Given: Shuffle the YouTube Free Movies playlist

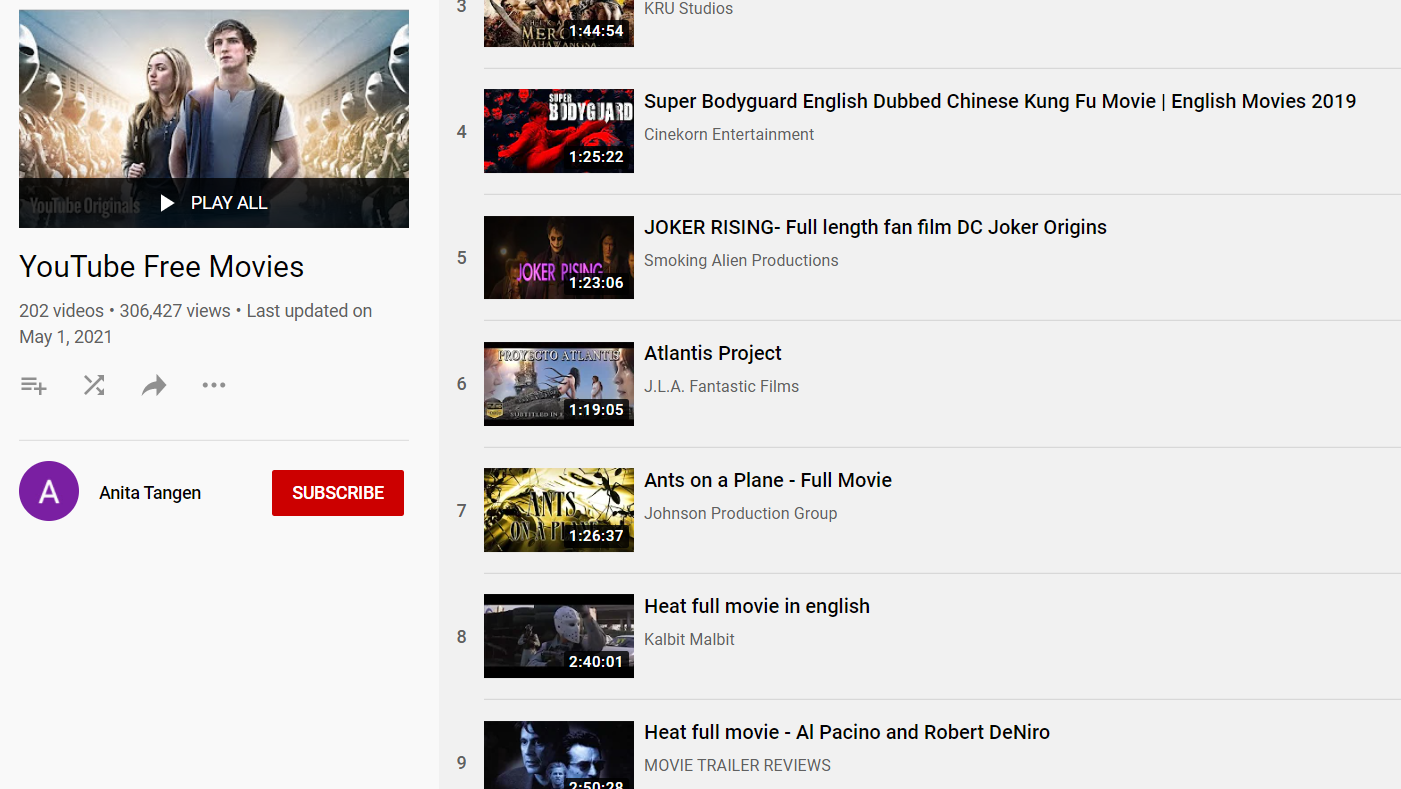Looking at the screenshot, I should click(x=94, y=385).
